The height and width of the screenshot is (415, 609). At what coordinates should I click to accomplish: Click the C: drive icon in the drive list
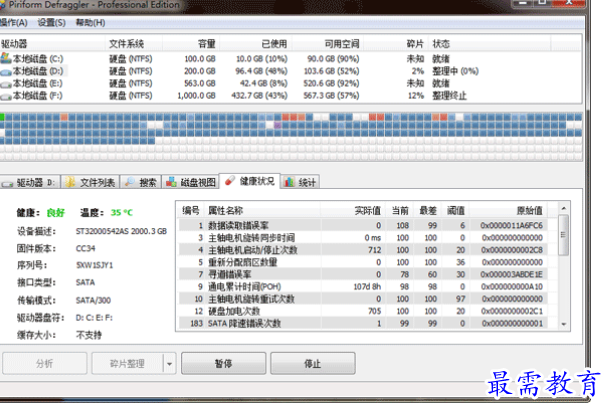click(x=6, y=59)
